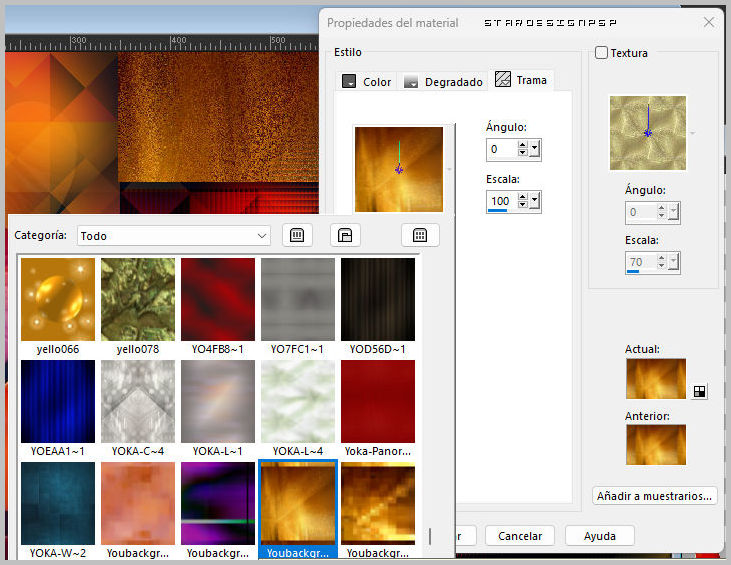Open the Trama Ángulo slider dropdown
Screen dimensions: 731x565
(x=534, y=149)
